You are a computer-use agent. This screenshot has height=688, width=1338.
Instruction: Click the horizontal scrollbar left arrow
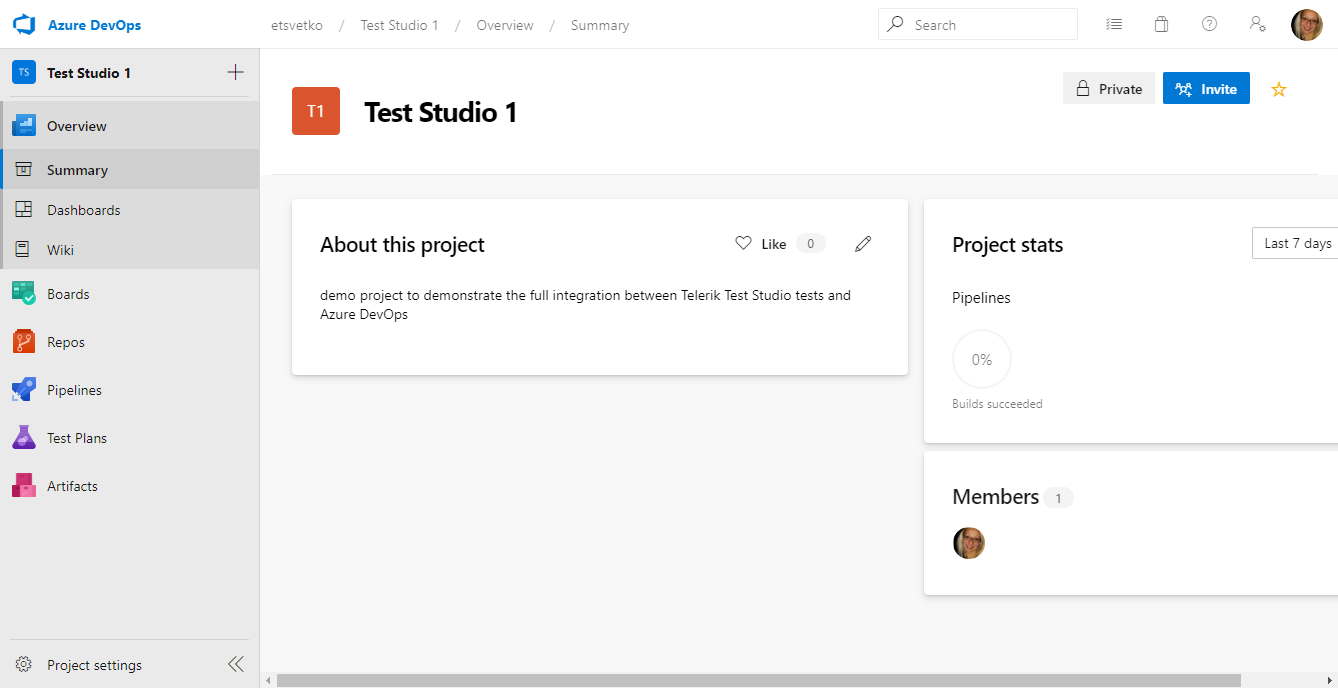point(267,680)
